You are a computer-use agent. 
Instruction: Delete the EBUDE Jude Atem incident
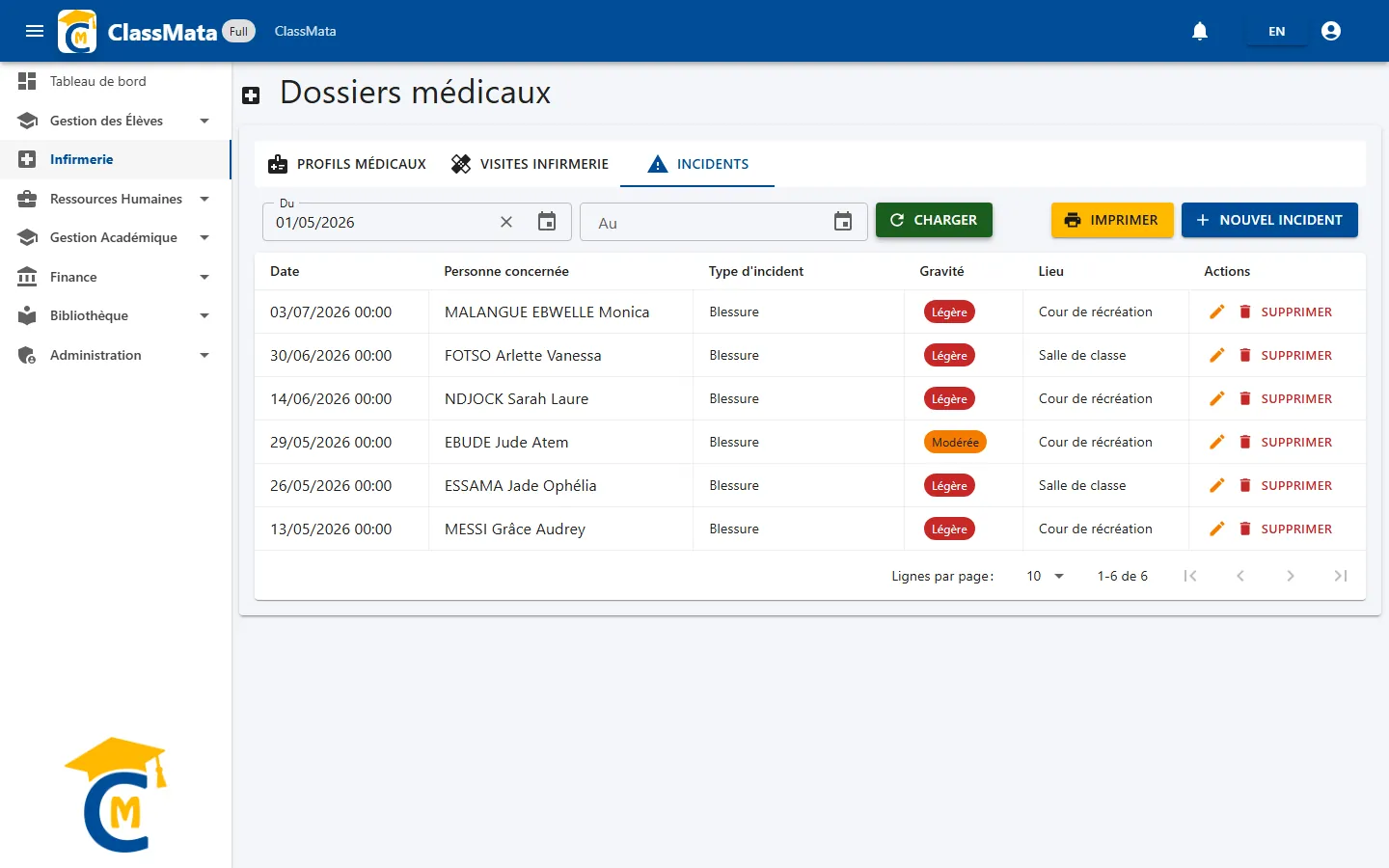tap(1285, 442)
